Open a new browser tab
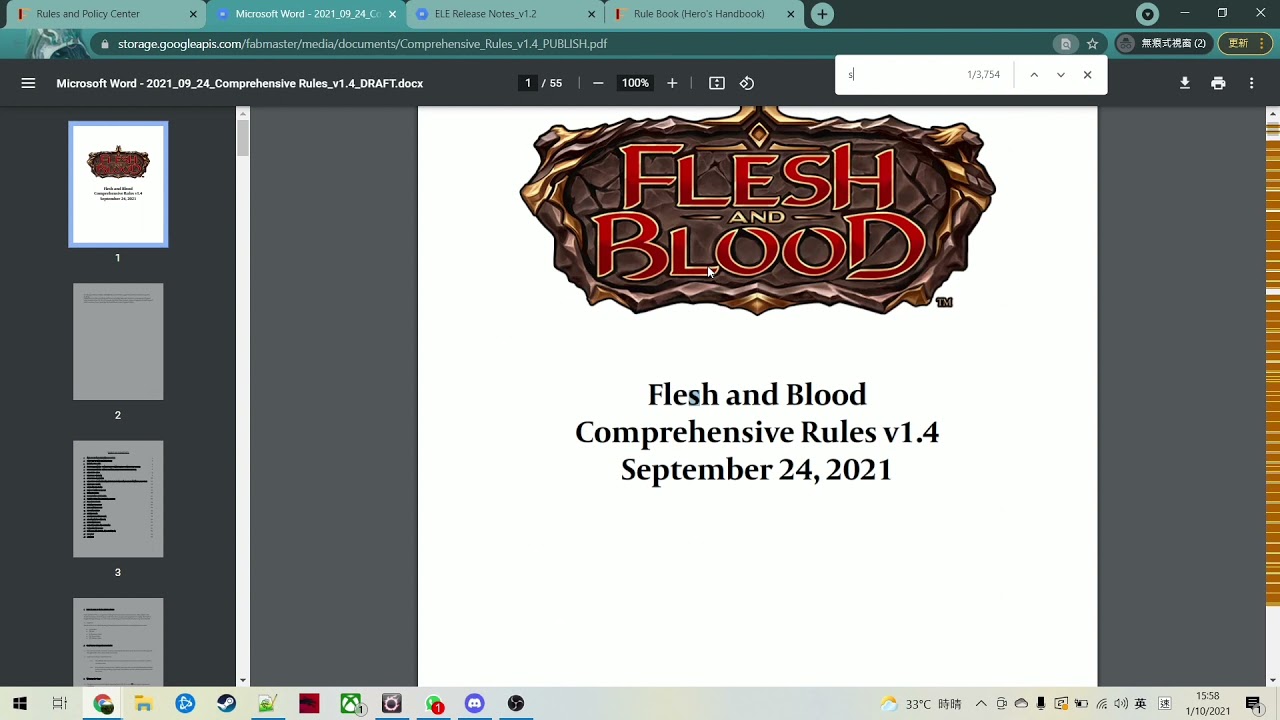Viewport: 1280px width, 720px height. pos(822,14)
